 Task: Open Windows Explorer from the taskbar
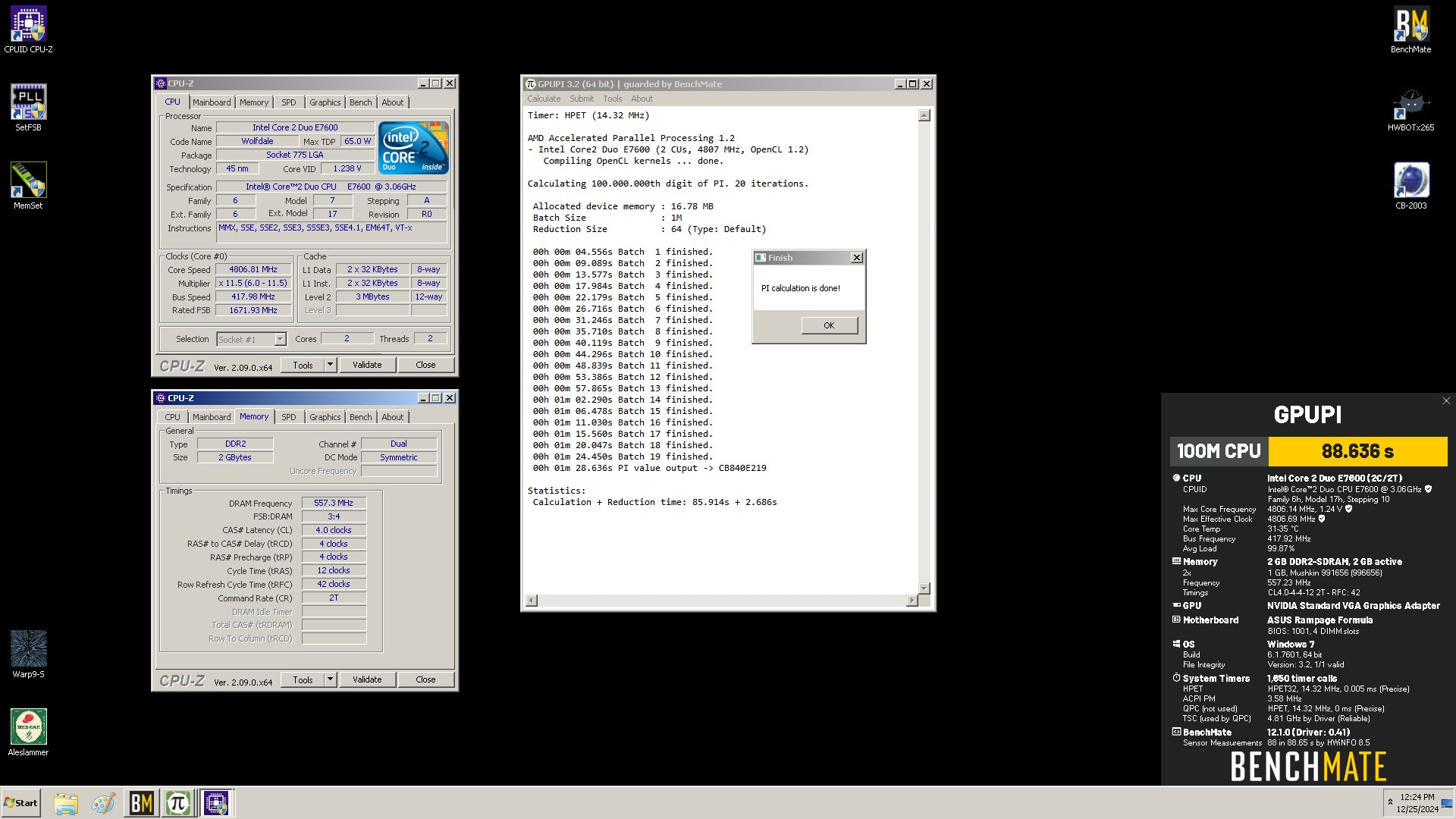pos(66,803)
